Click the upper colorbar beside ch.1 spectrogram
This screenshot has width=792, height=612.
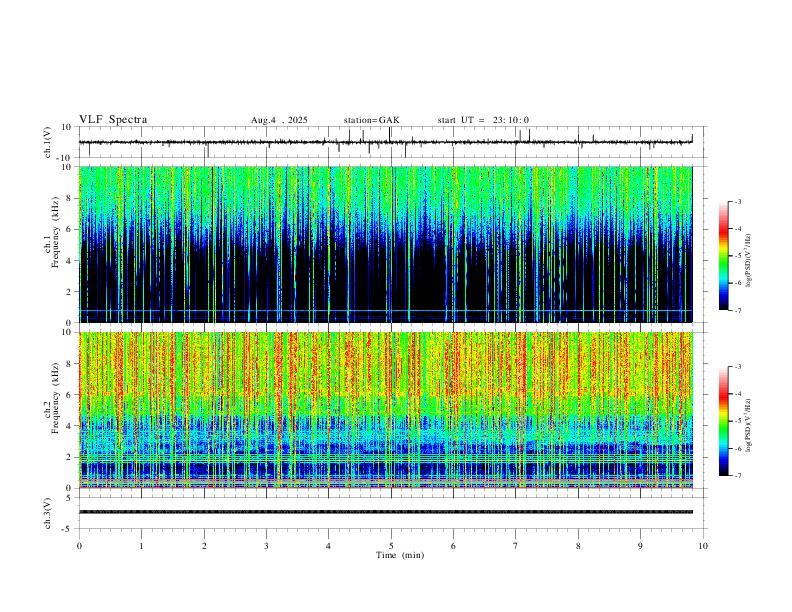724,256
